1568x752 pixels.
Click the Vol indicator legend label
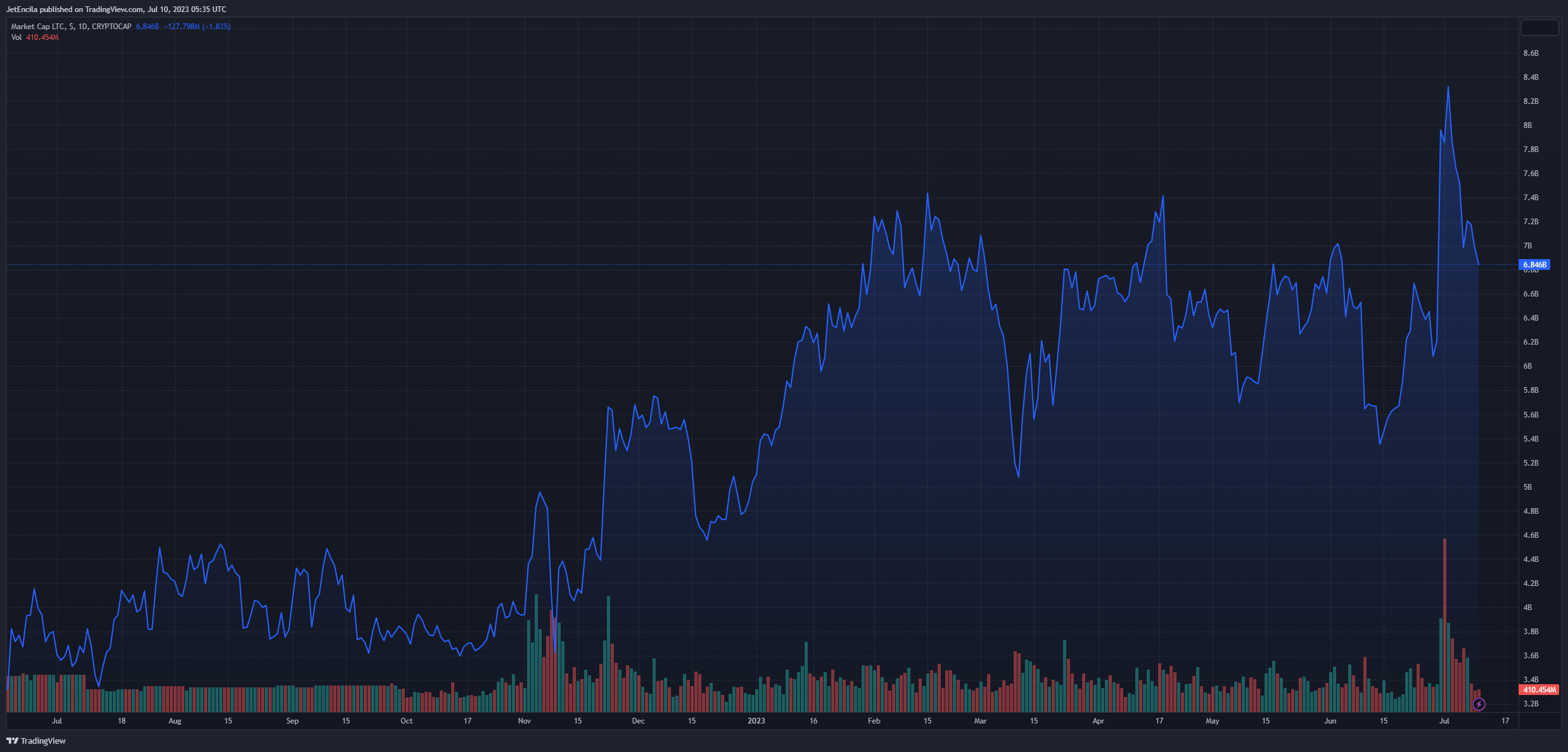click(x=16, y=37)
